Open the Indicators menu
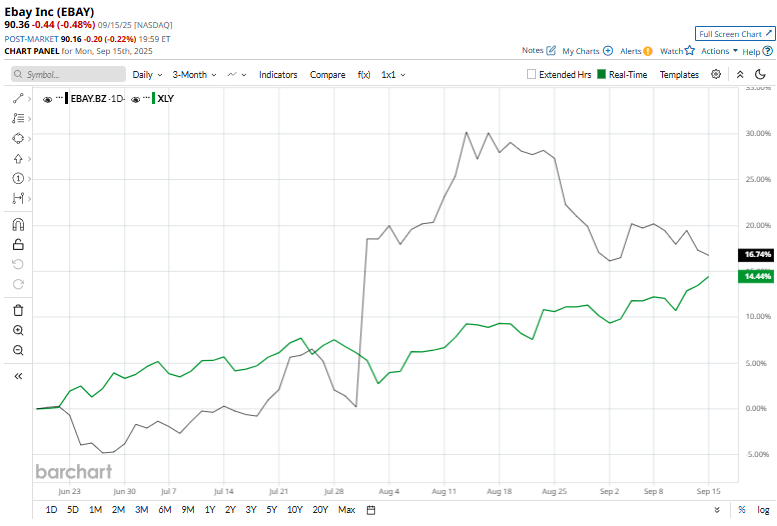777x526 pixels. (278, 74)
